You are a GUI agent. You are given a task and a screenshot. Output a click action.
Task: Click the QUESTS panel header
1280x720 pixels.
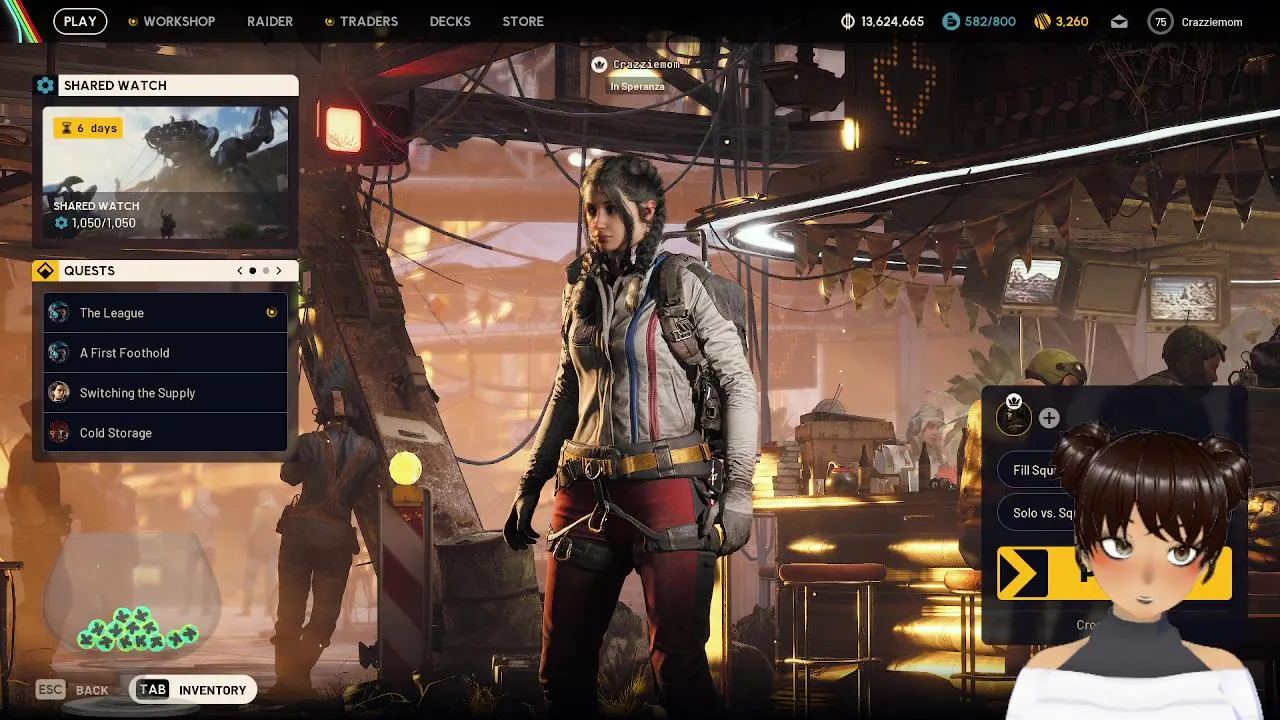coord(166,271)
